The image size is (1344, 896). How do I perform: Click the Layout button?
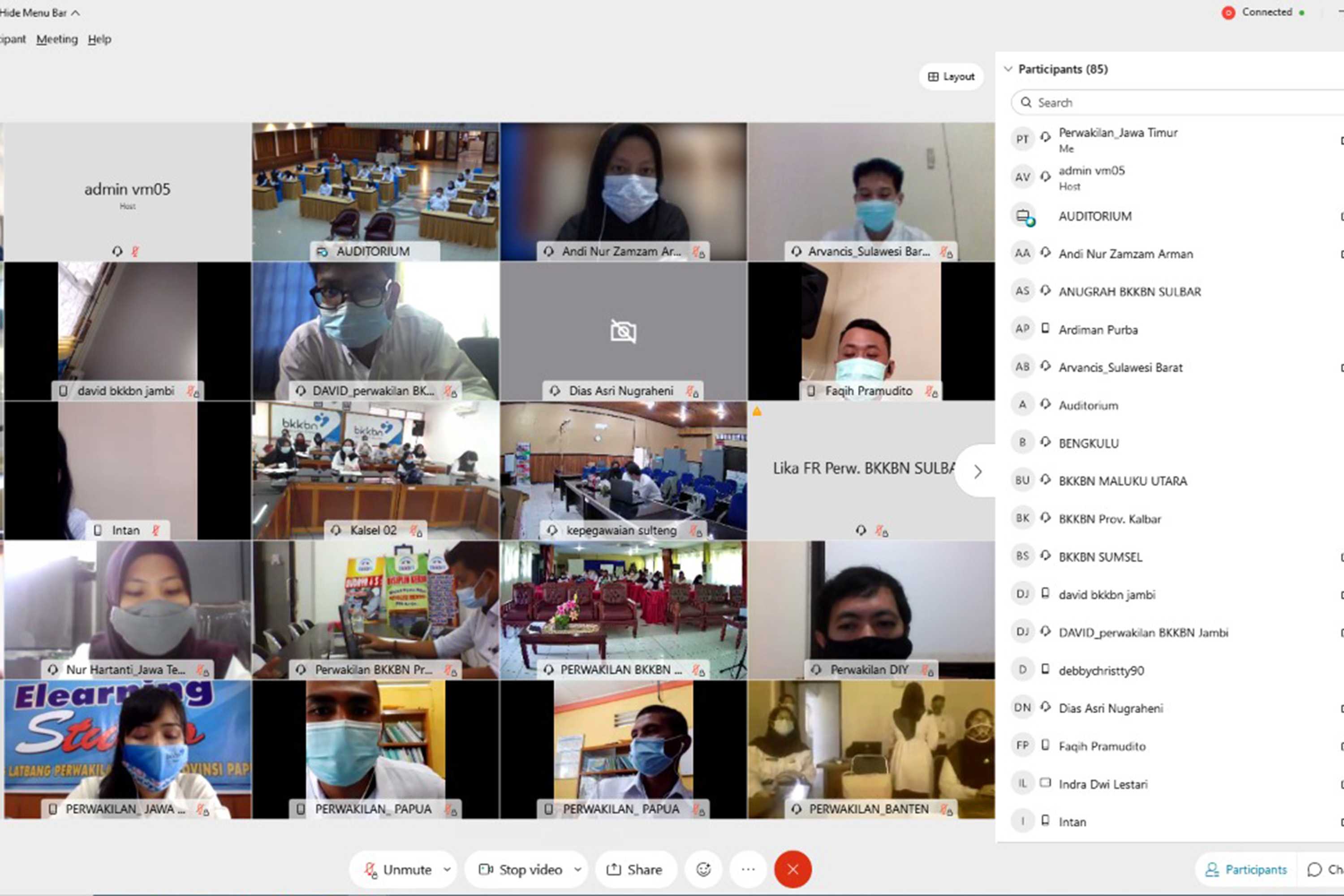[x=951, y=77]
